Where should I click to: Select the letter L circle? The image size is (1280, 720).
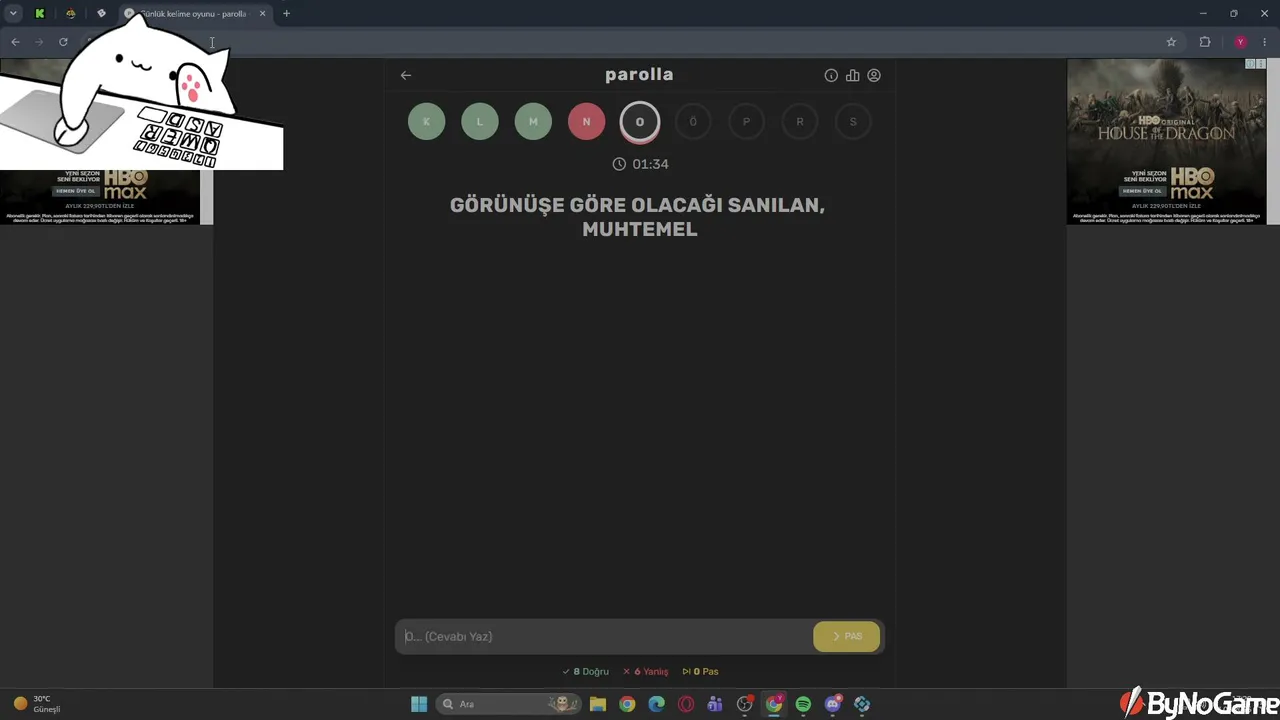(480, 122)
